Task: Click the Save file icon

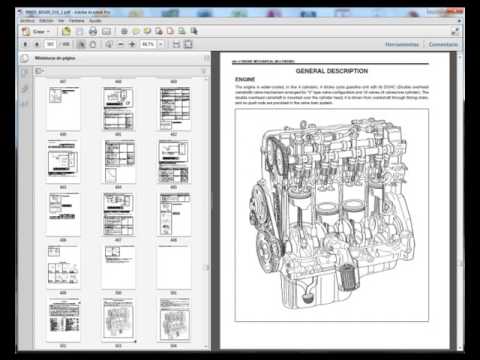Action: click(80, 31)
